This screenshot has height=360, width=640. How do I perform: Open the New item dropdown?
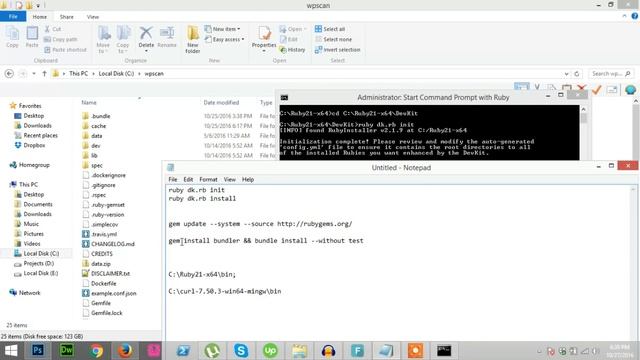(x=222, y=29)
